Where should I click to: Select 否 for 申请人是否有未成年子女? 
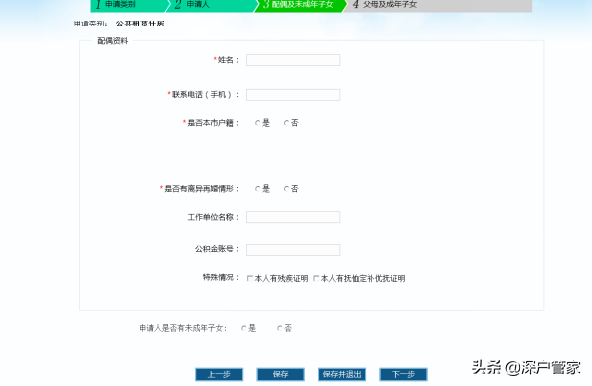coord(279,328)
